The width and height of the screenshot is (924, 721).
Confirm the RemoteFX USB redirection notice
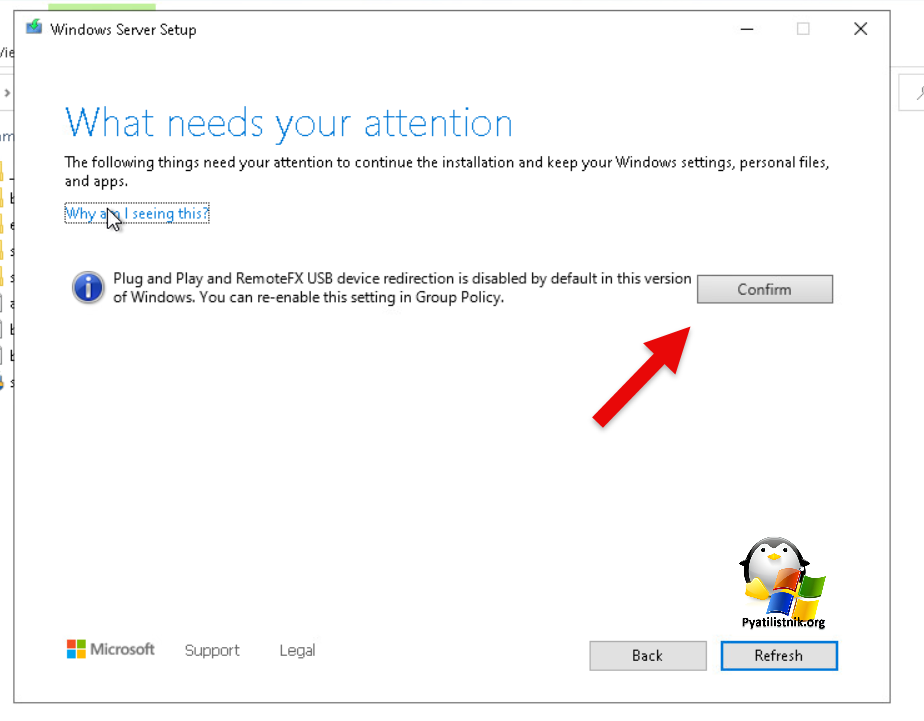[764, 289]
